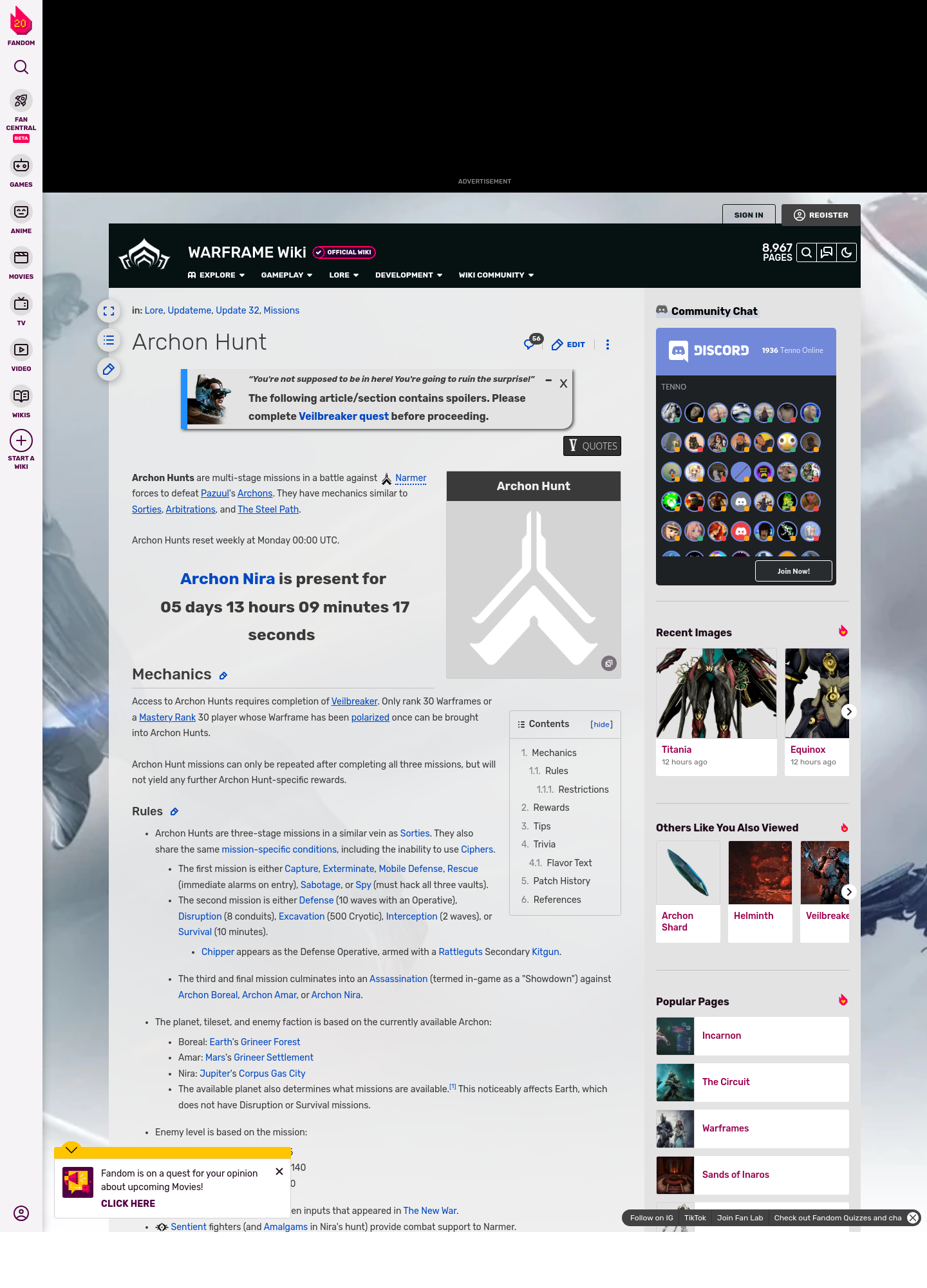Open Sands of Inaros popular page
The image size is (927, 1288).
[x=753, y=1175]
